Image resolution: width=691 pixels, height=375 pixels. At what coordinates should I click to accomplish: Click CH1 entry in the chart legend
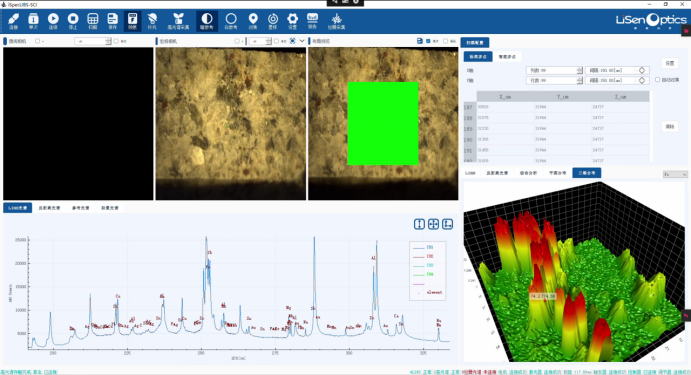[x=424, y=247]
